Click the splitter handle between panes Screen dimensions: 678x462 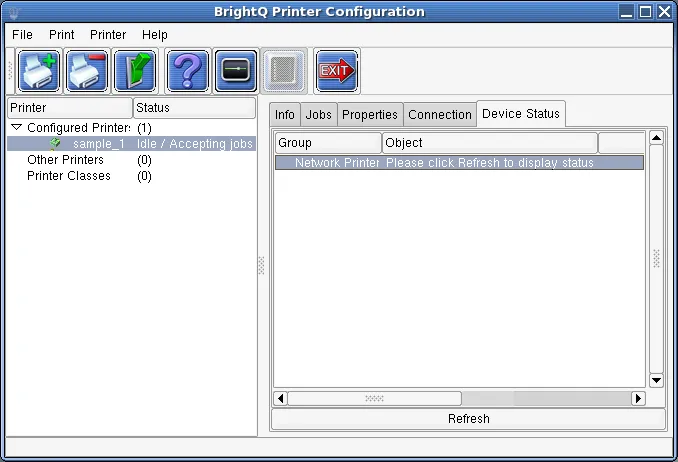click(261, 266)
